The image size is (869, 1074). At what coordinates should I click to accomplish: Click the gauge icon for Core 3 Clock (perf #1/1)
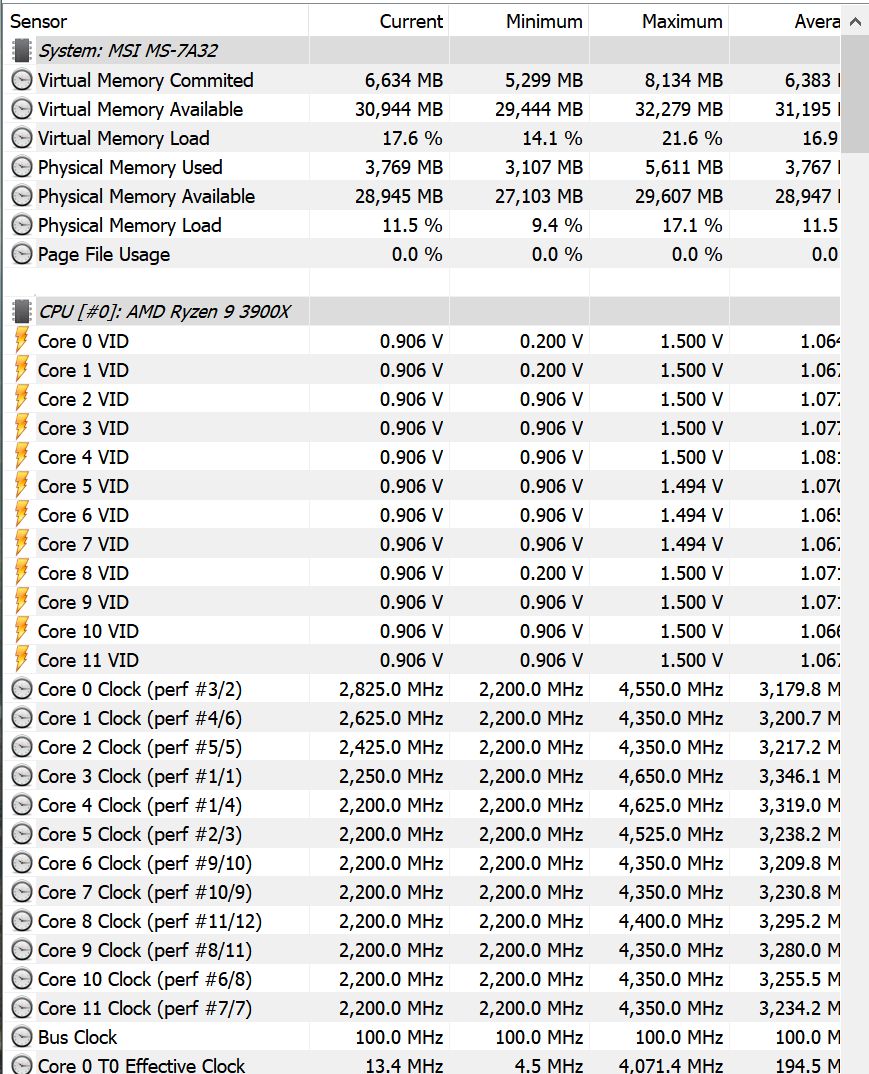point(21,776)
